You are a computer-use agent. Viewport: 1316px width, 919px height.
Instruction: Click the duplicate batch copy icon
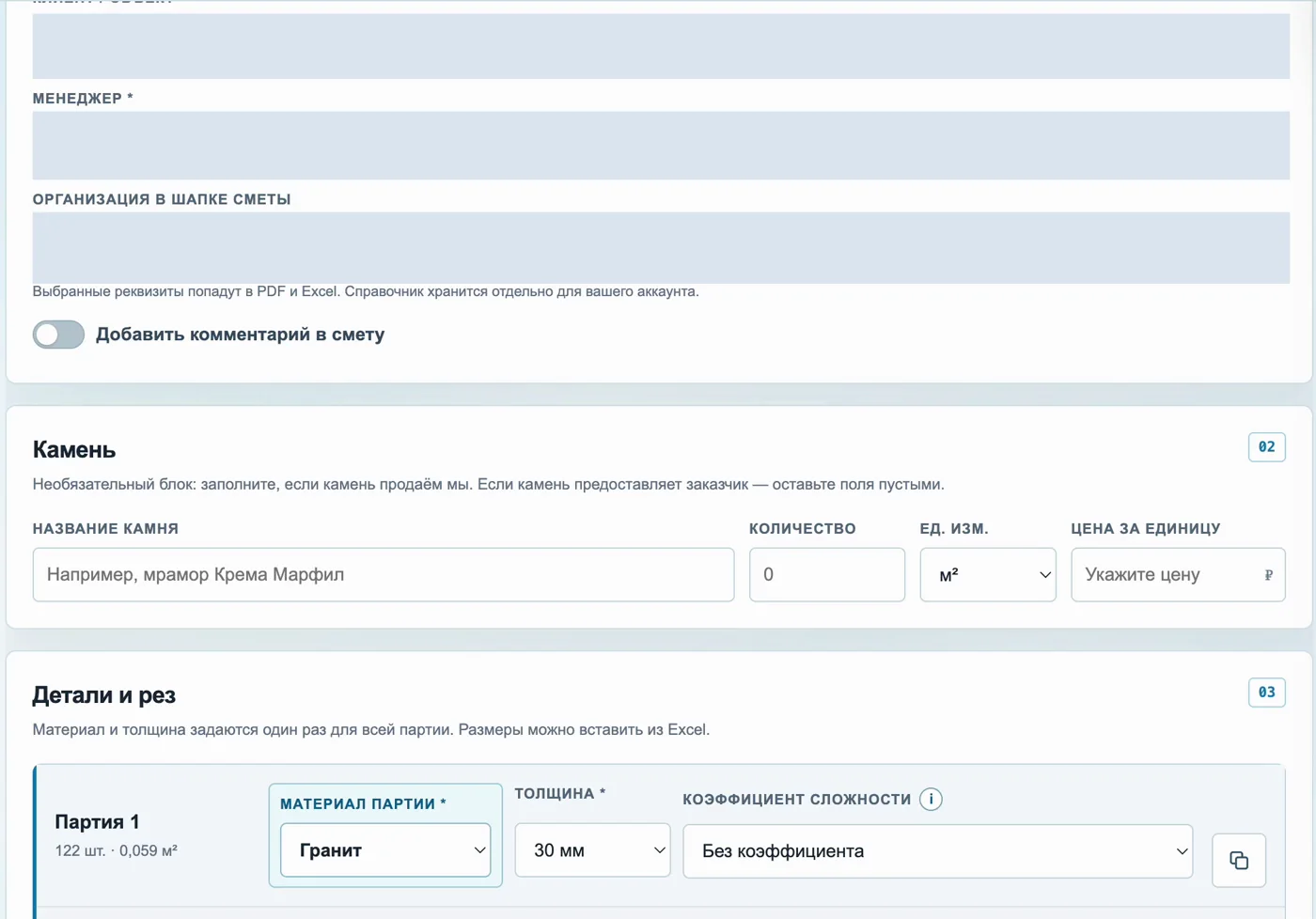[1239, 860]
